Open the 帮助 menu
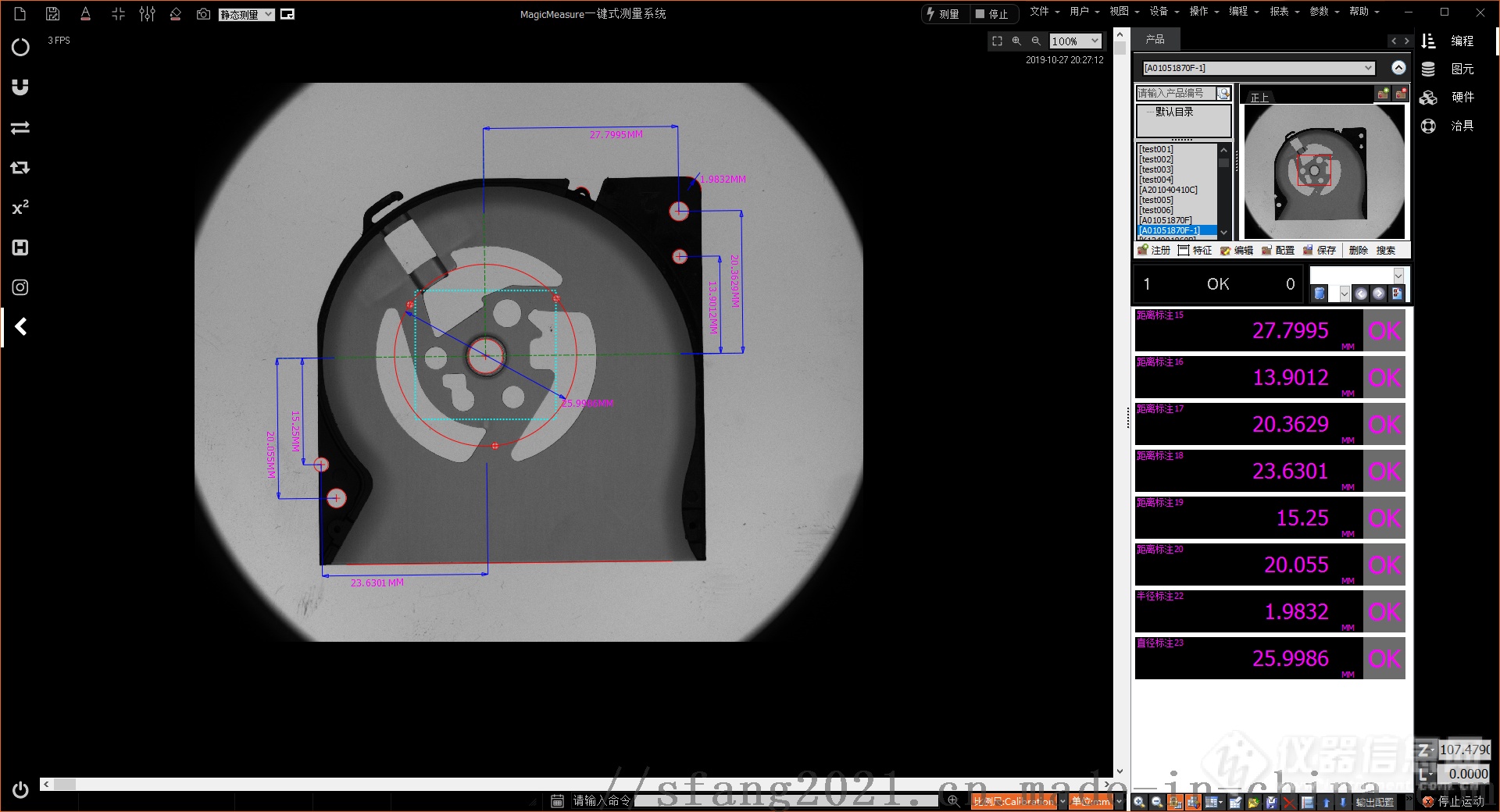The width and height of the screenshot is (1500, 812). pos(1363,12)
